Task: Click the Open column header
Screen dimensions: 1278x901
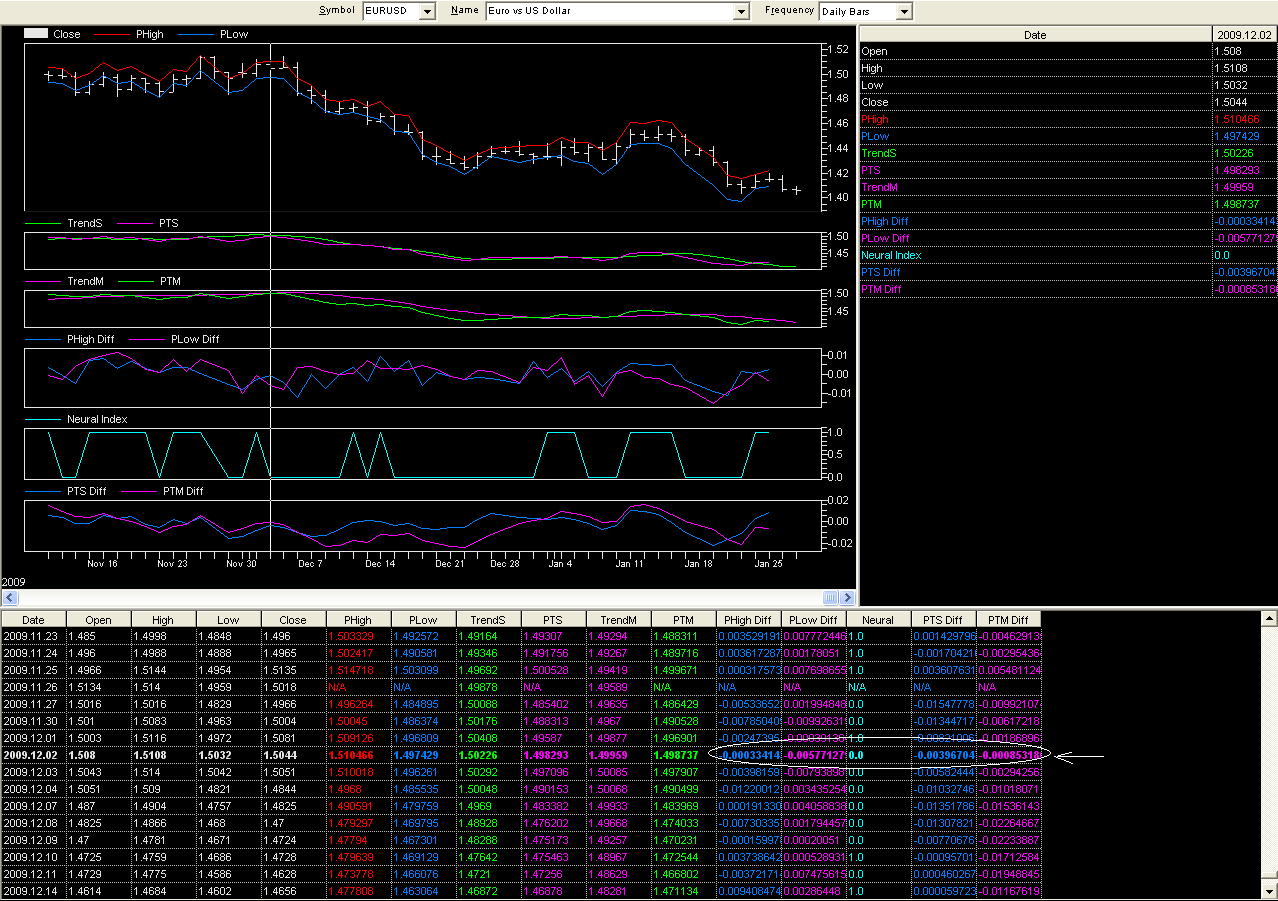Action: tap(98, 620)
